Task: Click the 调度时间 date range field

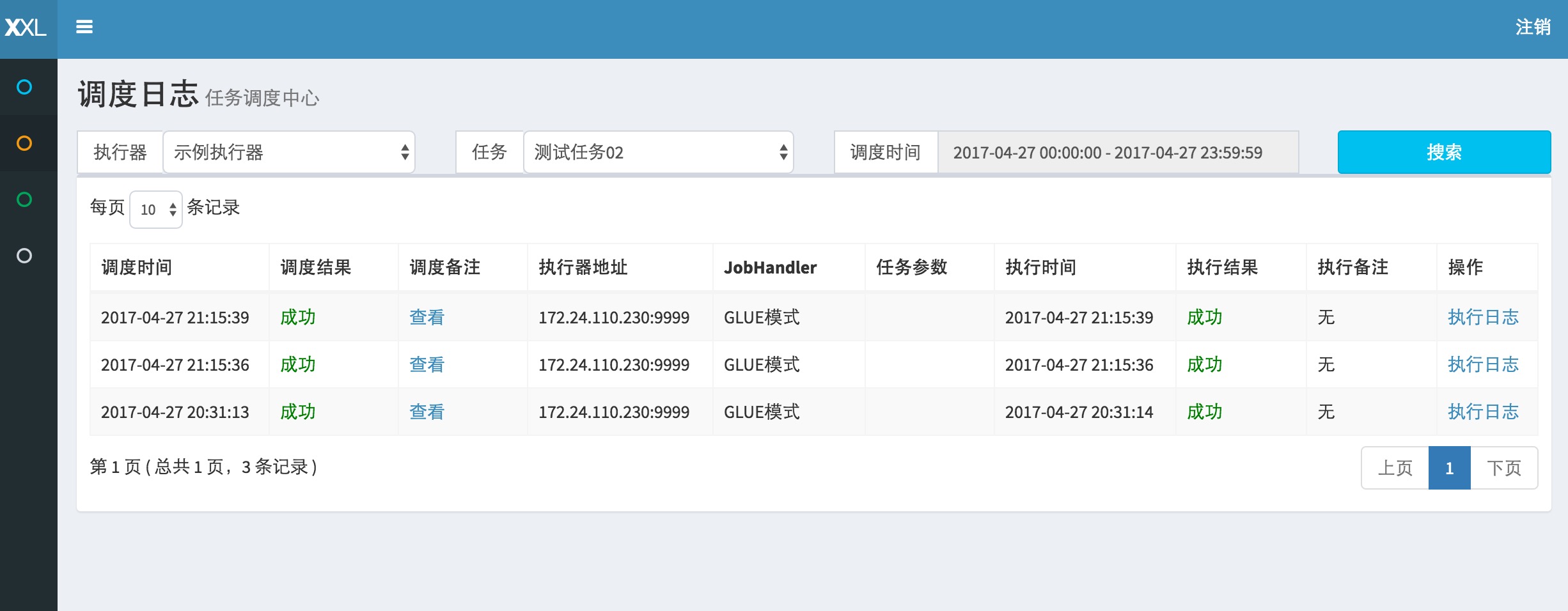Action: 1118,152
